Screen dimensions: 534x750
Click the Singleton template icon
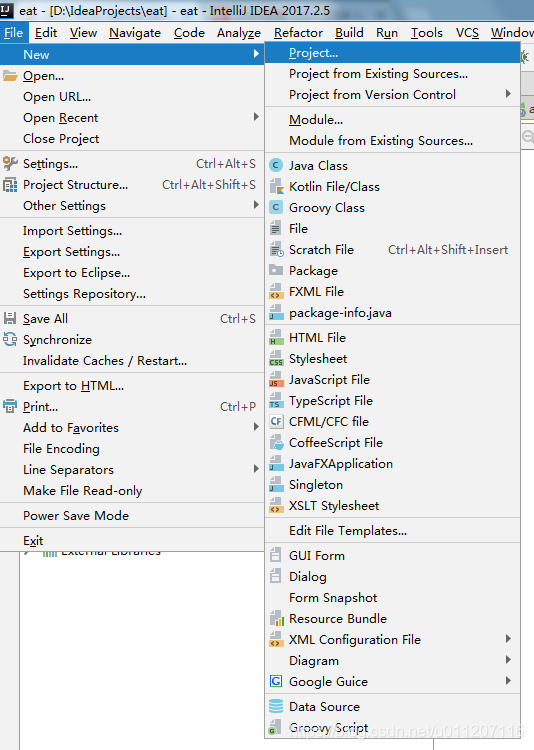click(x=276, y=485)
